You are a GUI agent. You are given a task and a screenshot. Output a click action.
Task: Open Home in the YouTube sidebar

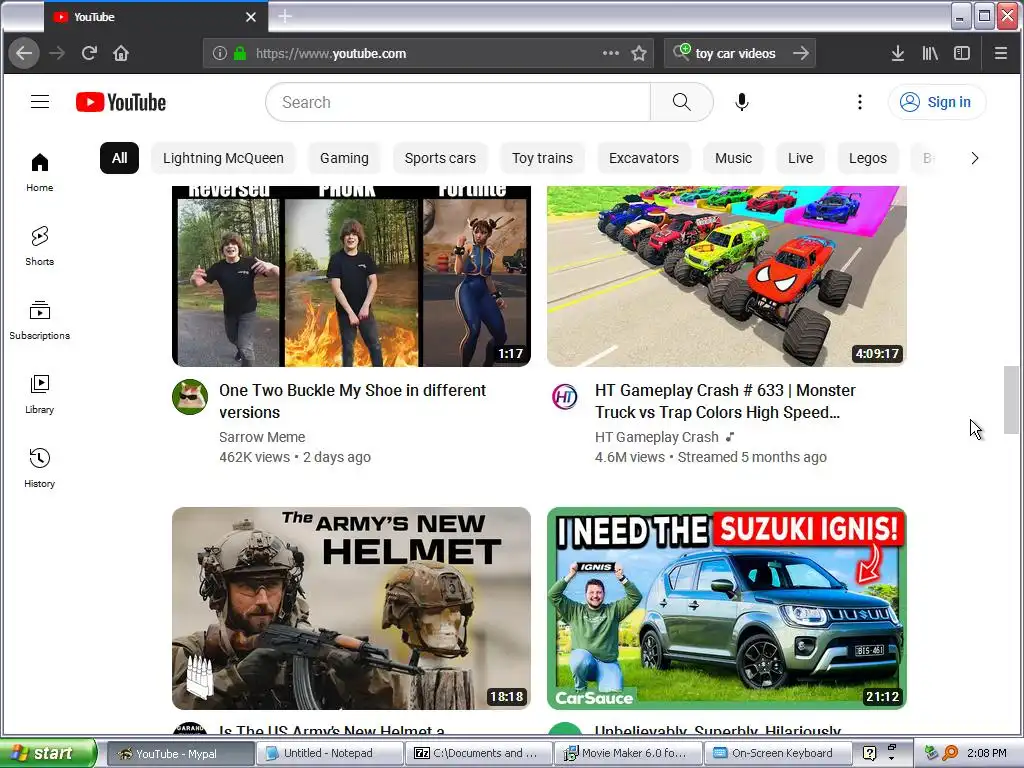40,172
